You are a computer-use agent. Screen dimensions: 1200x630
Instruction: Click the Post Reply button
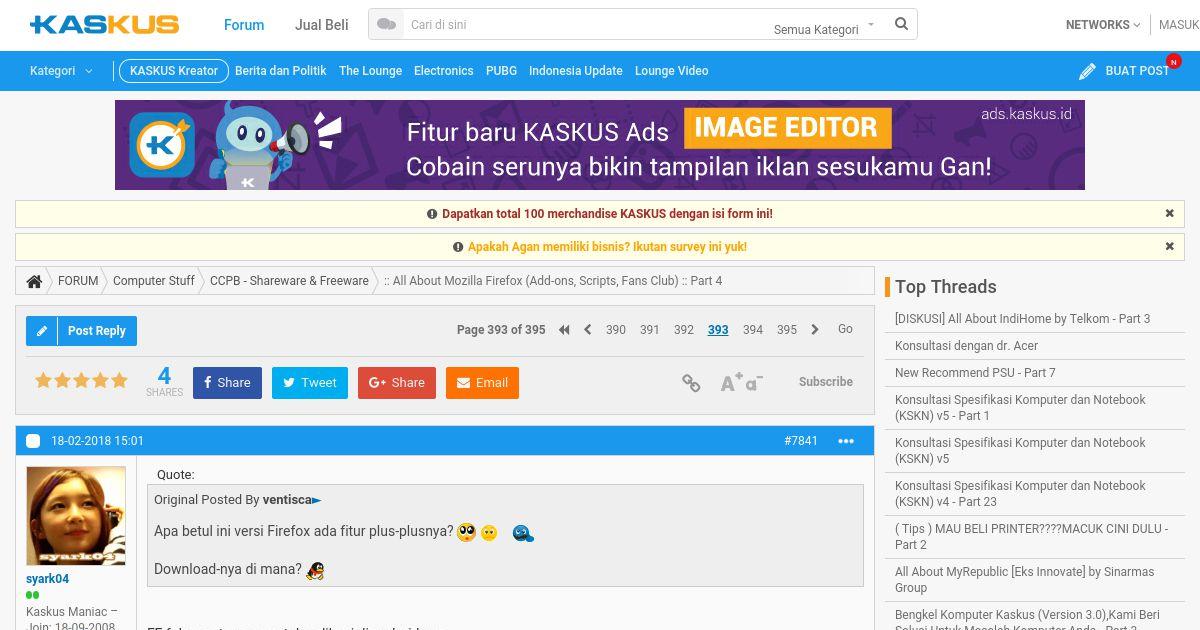[81, 331]
